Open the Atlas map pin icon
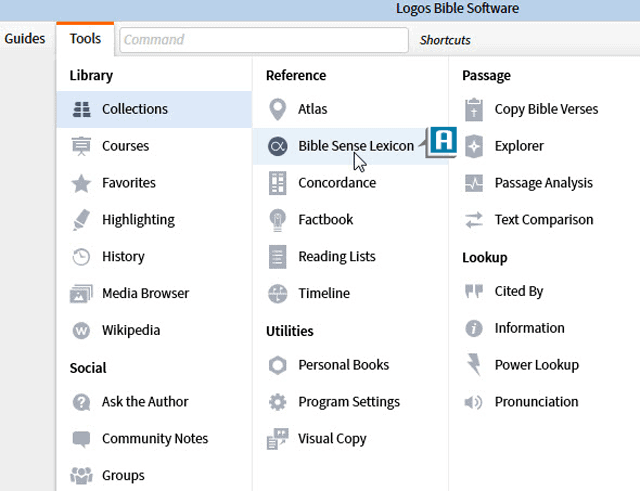Viewport: 640px width, 491px height. point(278,109)
